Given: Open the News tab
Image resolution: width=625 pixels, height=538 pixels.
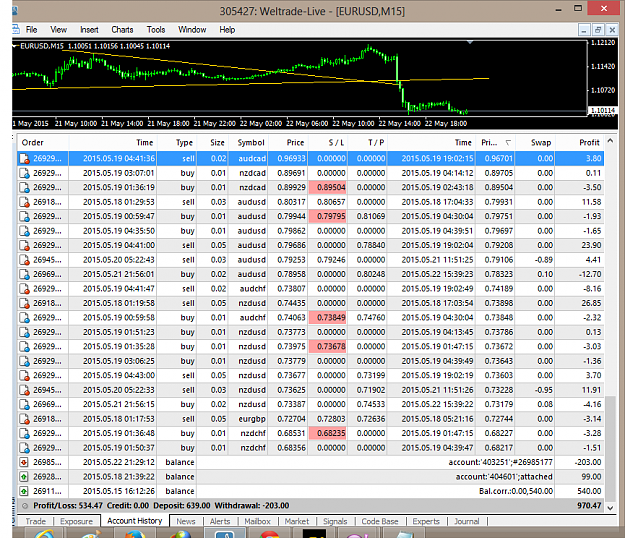Looking at the screenshot, I should point(186,521).
